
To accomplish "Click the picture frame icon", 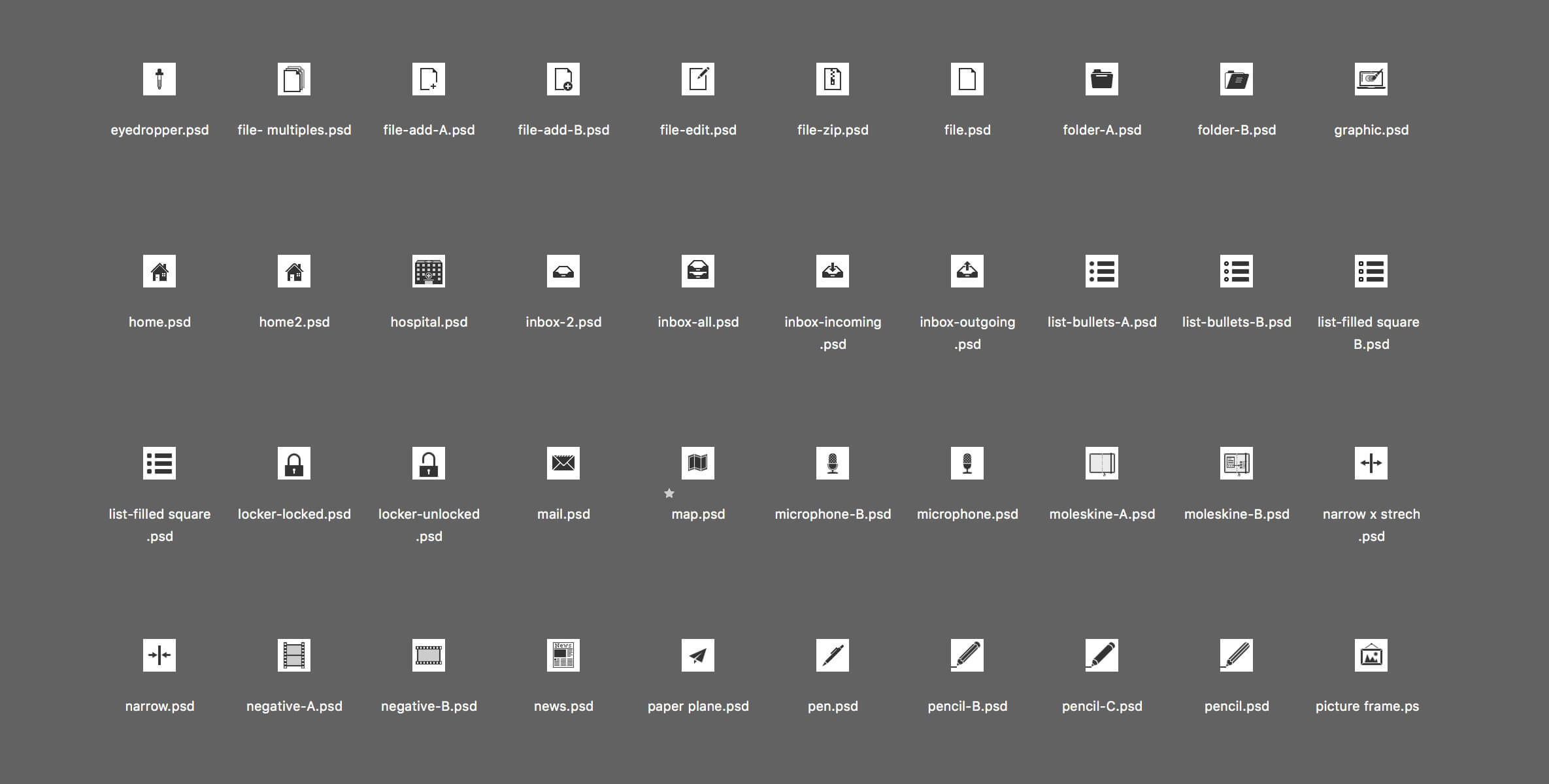I will (1371, 655).
